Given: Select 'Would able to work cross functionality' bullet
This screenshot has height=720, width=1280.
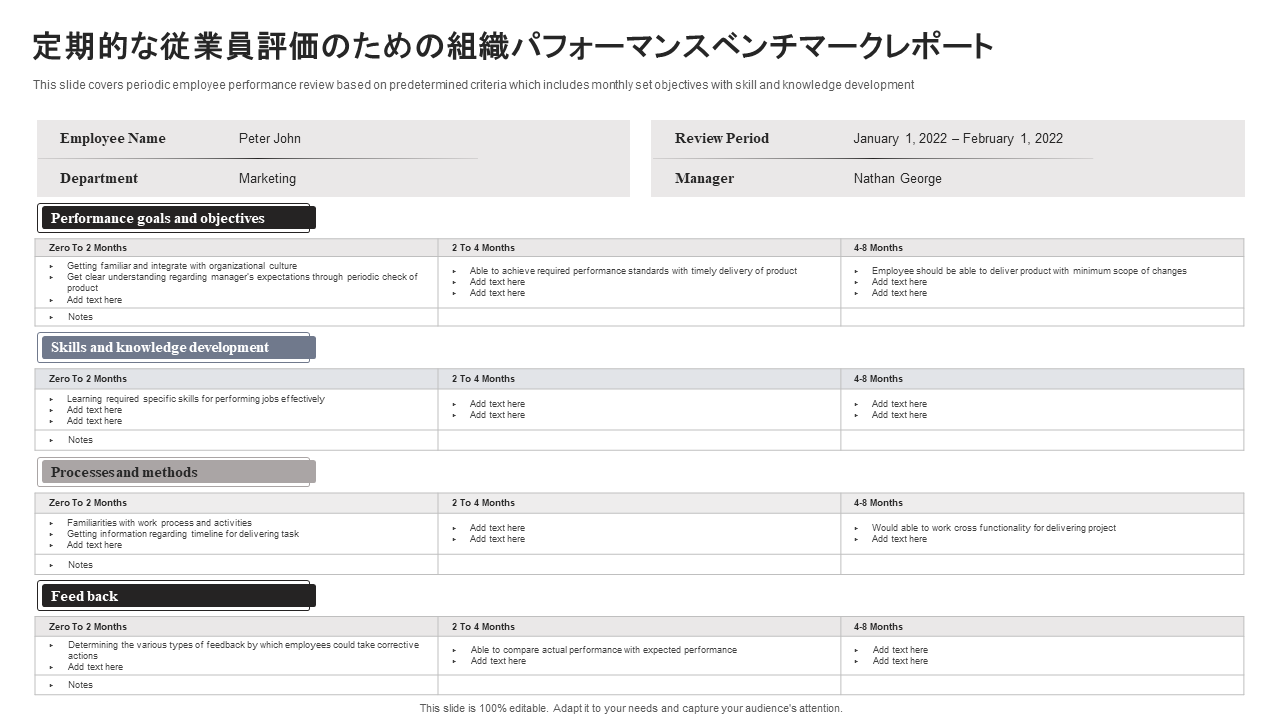Looking at the screenshot, I should 994,528.
